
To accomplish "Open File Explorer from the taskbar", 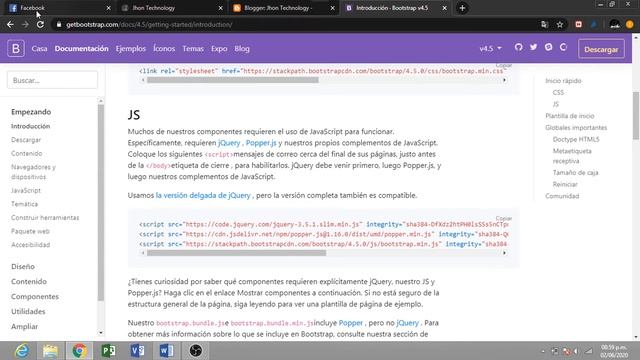I will (50, 351).
